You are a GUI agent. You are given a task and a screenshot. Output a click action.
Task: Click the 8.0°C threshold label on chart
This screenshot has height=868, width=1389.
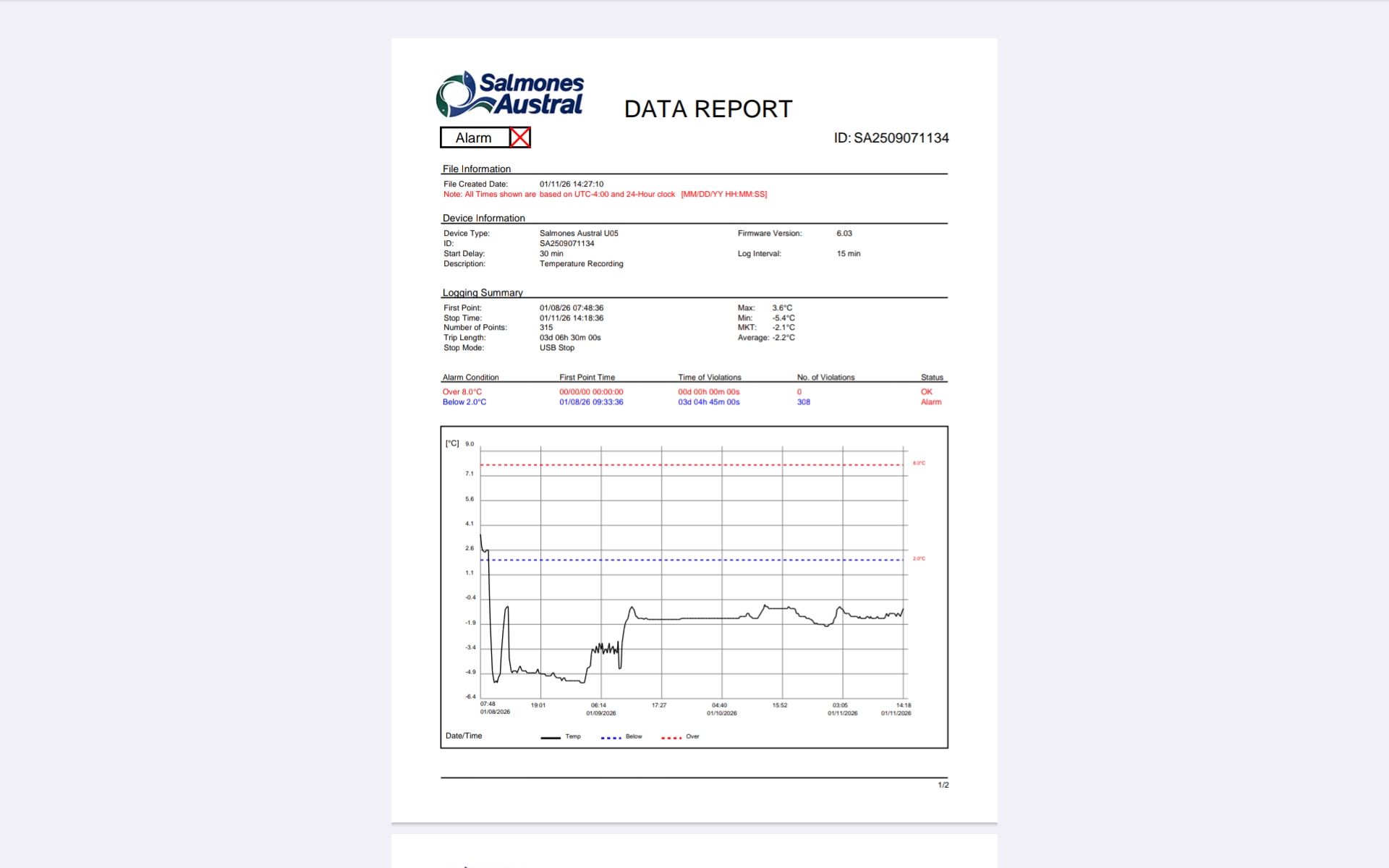(918, 463)
